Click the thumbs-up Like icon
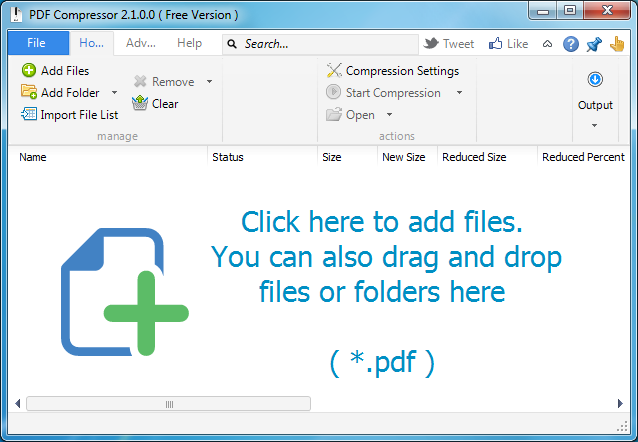 pyautogui.click(x=496, y=43)
